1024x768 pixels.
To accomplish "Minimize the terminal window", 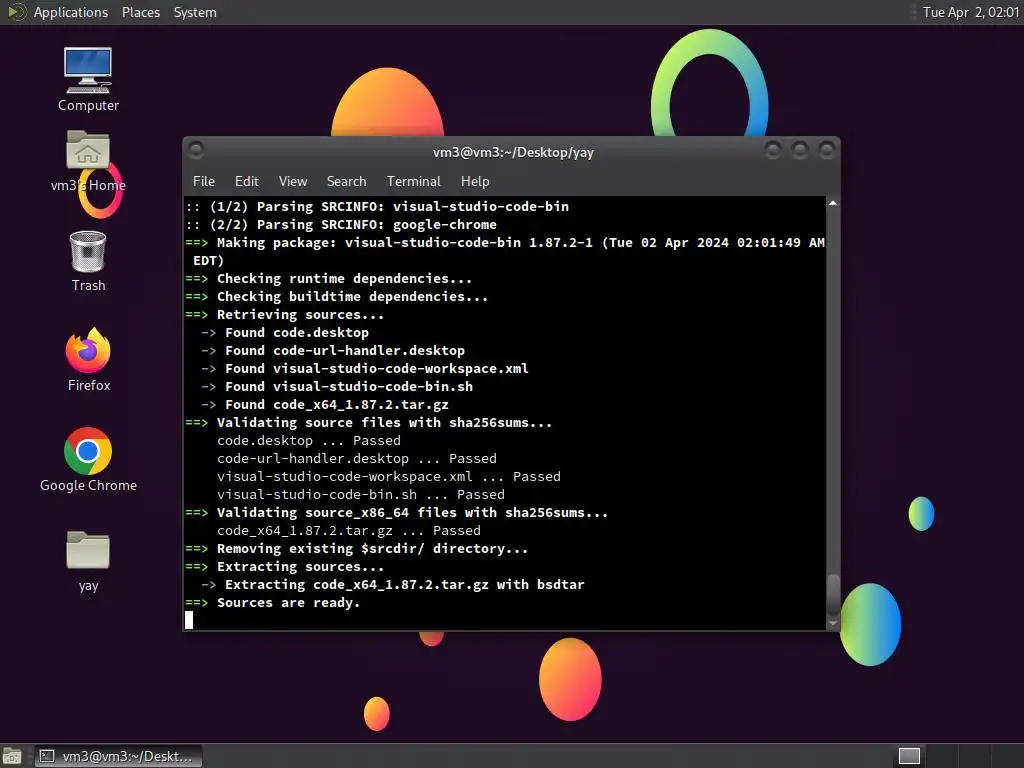I will click(x=773, y=151).
